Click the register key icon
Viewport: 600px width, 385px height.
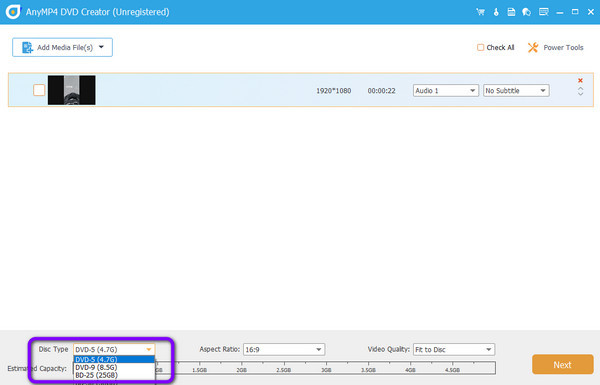pos(496,12)
